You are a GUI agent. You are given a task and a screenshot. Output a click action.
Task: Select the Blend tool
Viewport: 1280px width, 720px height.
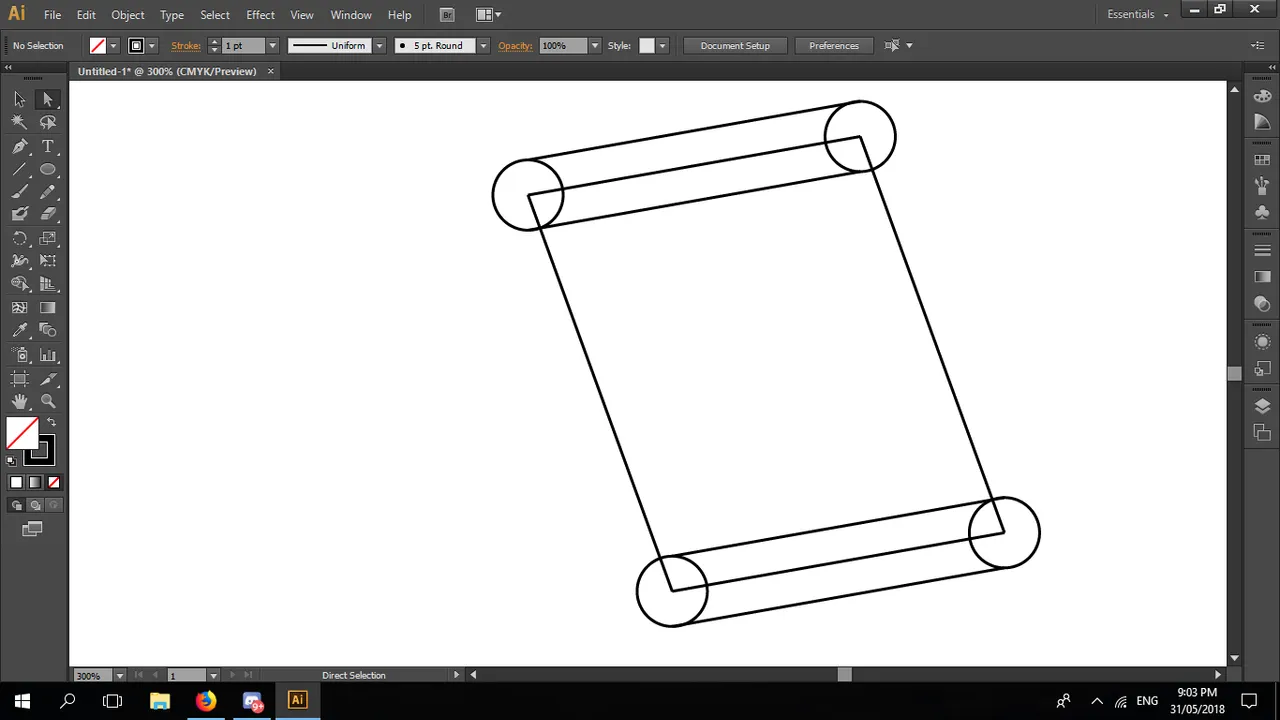tap(47, 331)
